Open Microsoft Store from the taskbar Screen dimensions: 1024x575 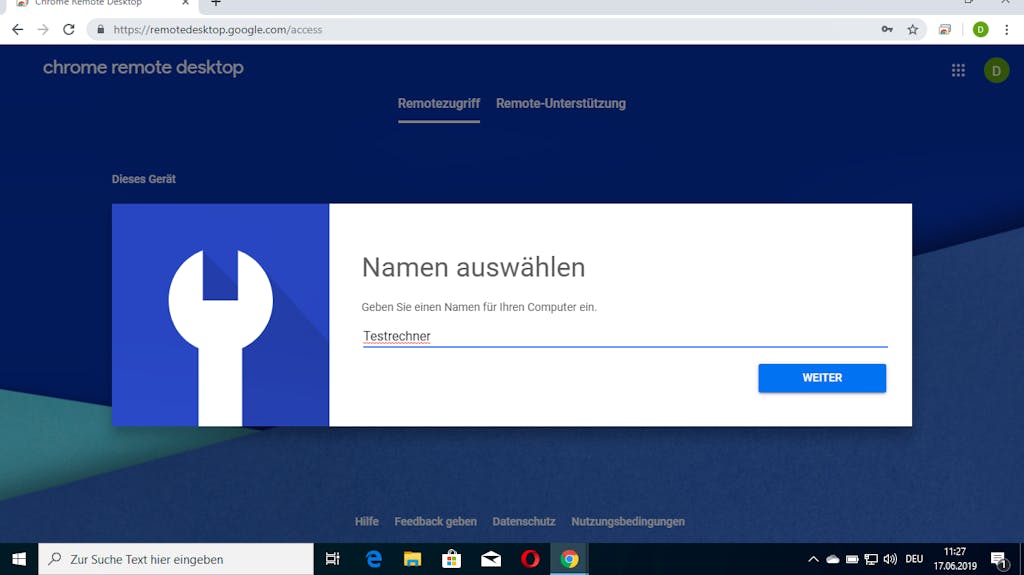point(451,559)
